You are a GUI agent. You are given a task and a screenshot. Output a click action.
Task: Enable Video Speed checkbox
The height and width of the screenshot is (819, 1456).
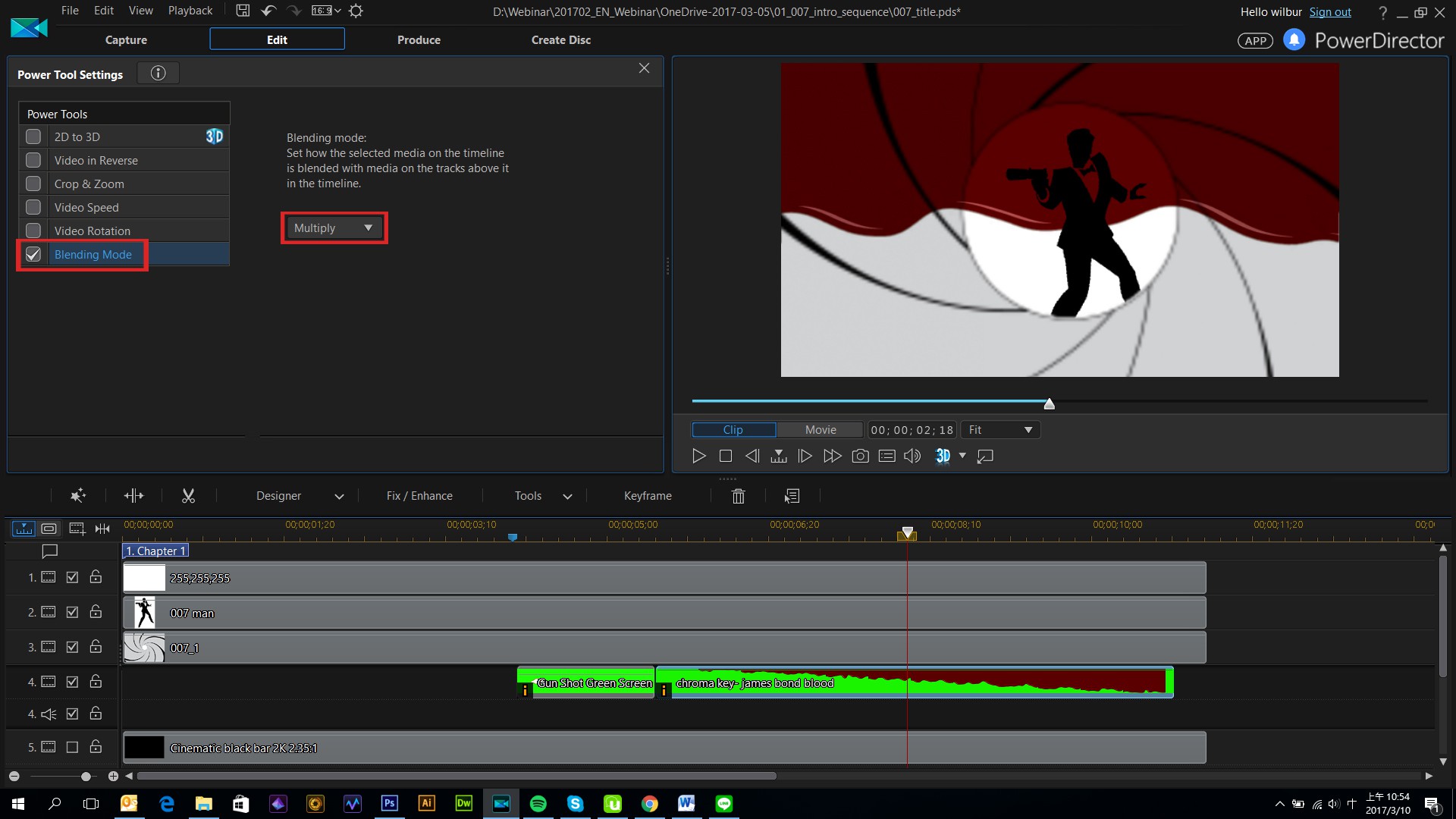(x=33, y=207)
